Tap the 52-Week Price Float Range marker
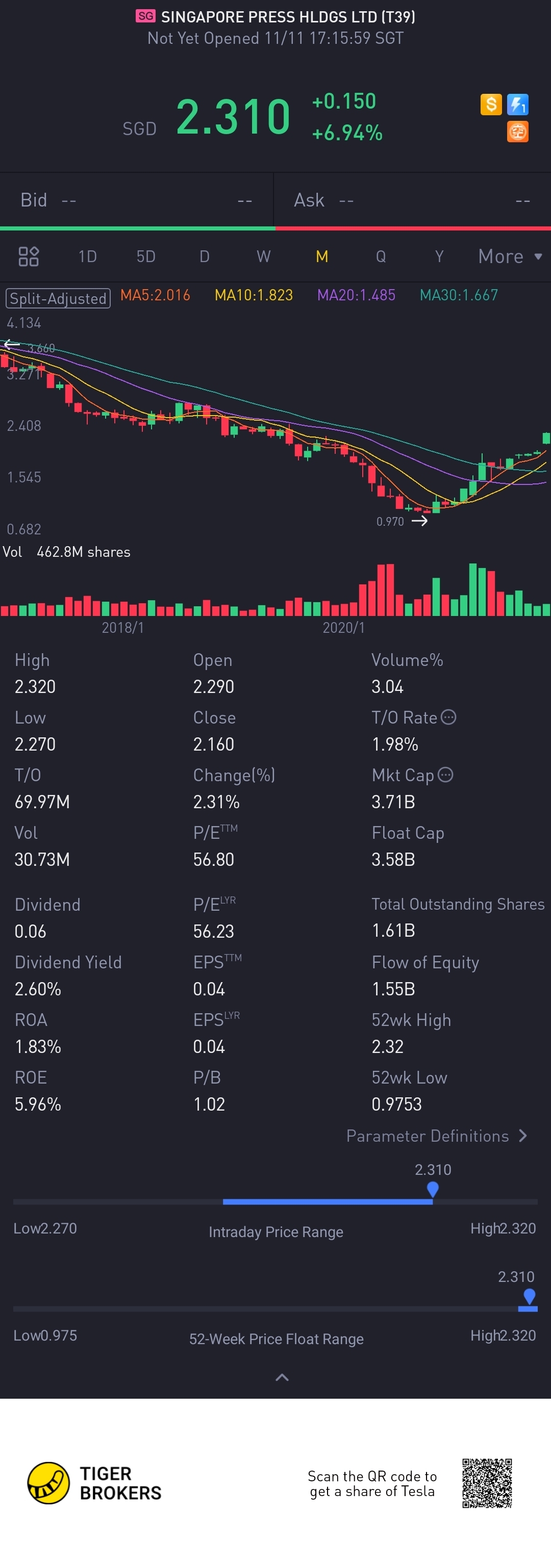 [x=529, y=1297]
